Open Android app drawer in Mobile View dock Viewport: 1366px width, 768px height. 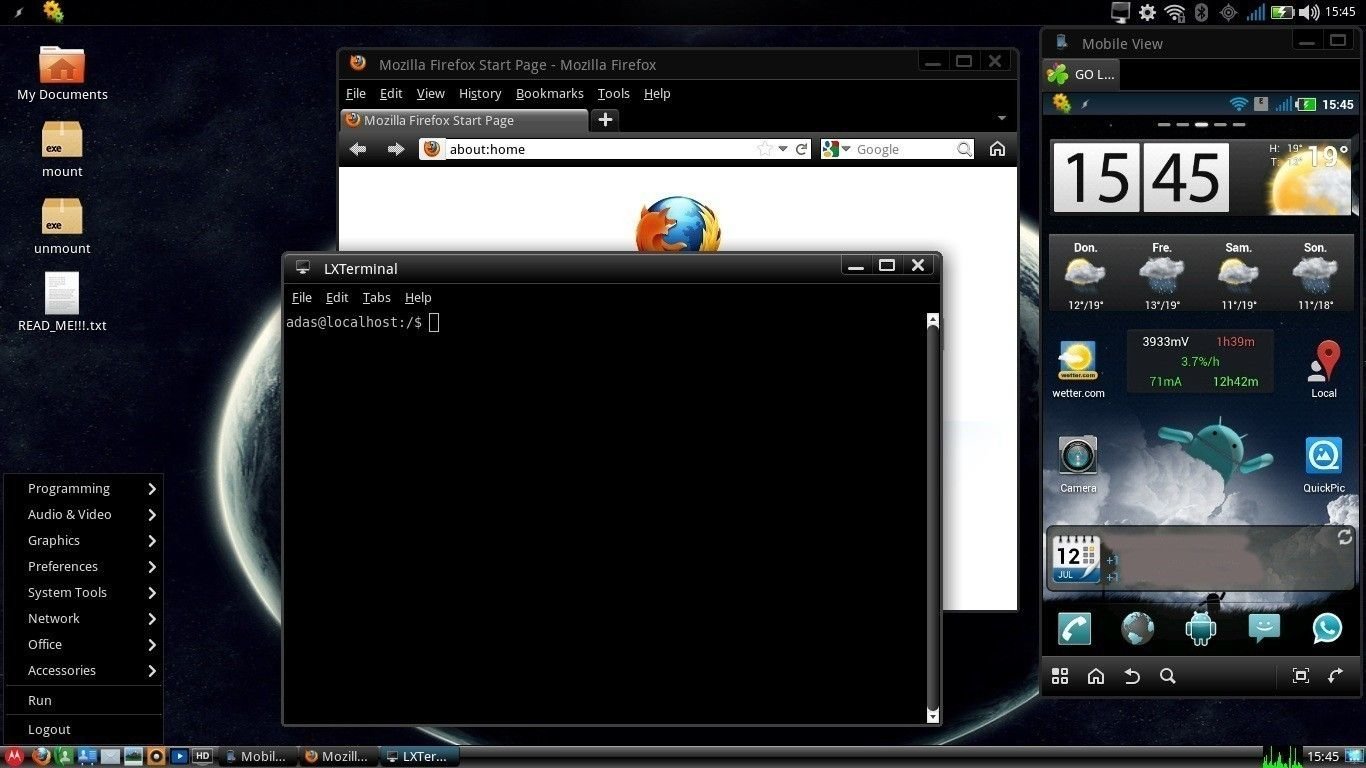click(x=1200, y=628)
